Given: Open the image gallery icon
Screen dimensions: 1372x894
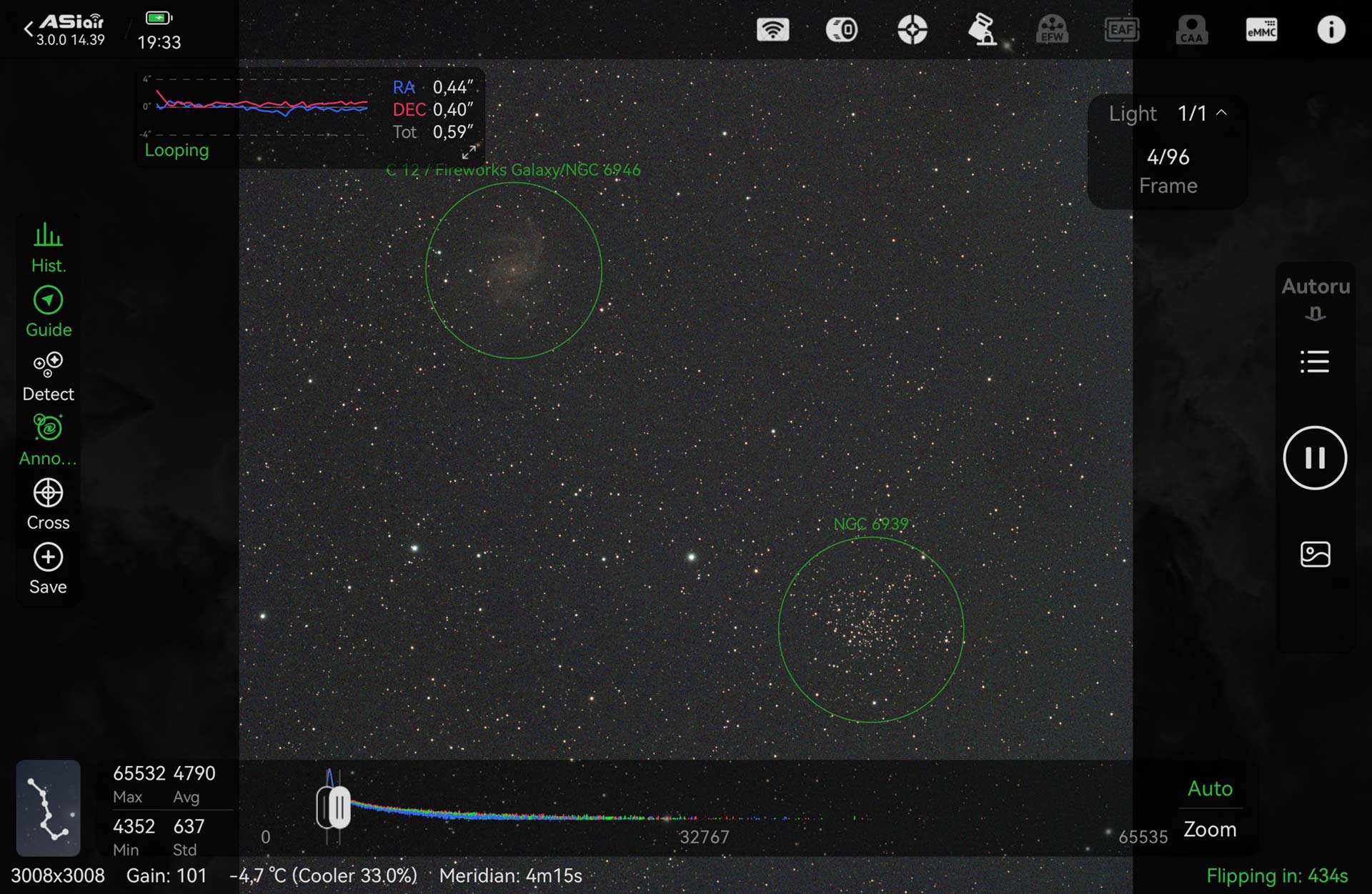Looking at the screenshot, I should coord(1315,554).
